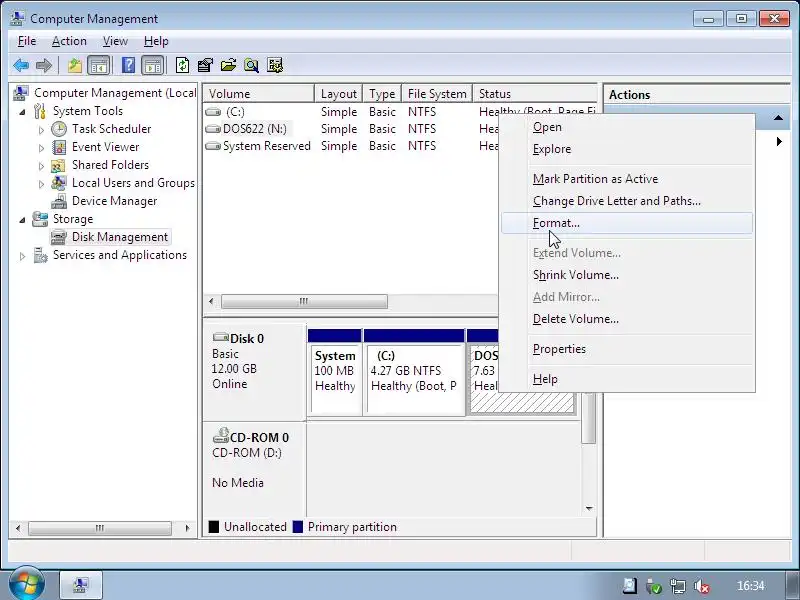This screenshot has height=600, width=800.
Task: Click the Properties/Settings toolbar icon
Action: pos(205,65)
